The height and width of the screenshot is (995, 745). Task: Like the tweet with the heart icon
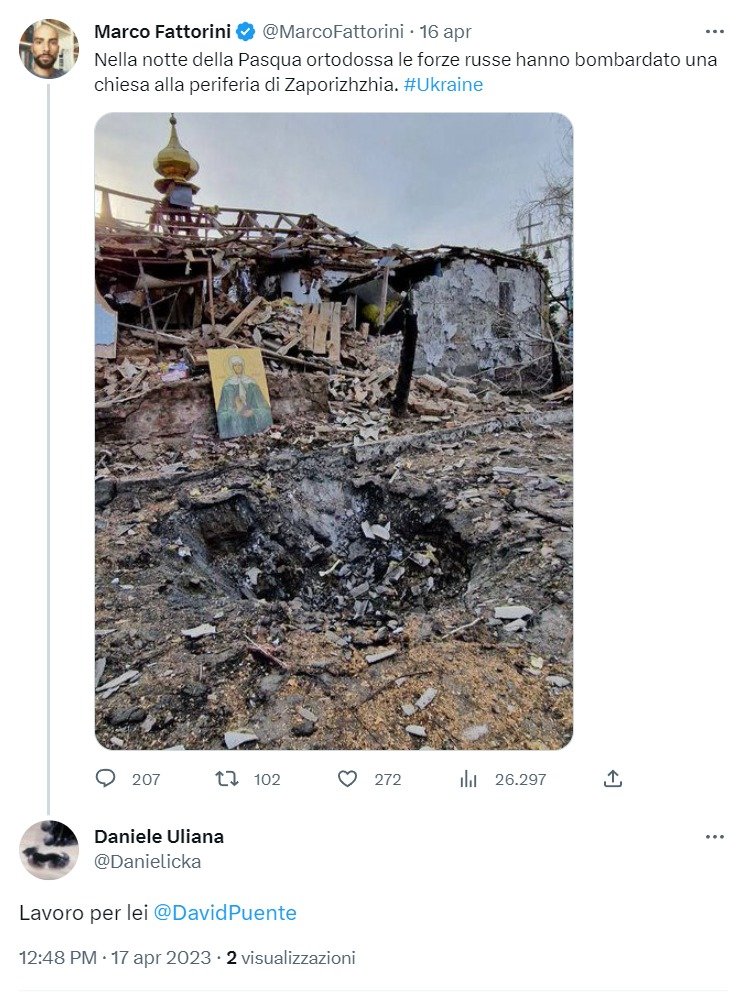tap(347, 779)
